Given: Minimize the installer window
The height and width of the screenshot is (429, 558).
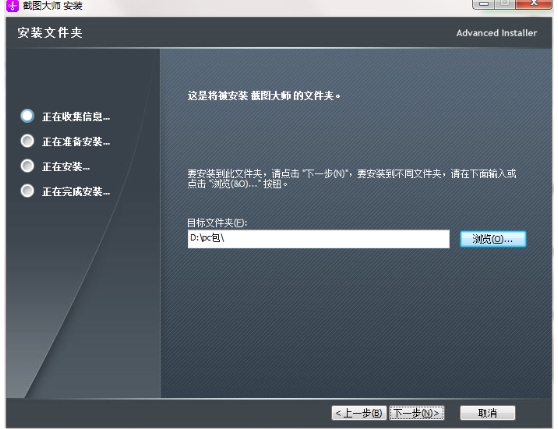Looking at the screenshot, I should [483, 4].
